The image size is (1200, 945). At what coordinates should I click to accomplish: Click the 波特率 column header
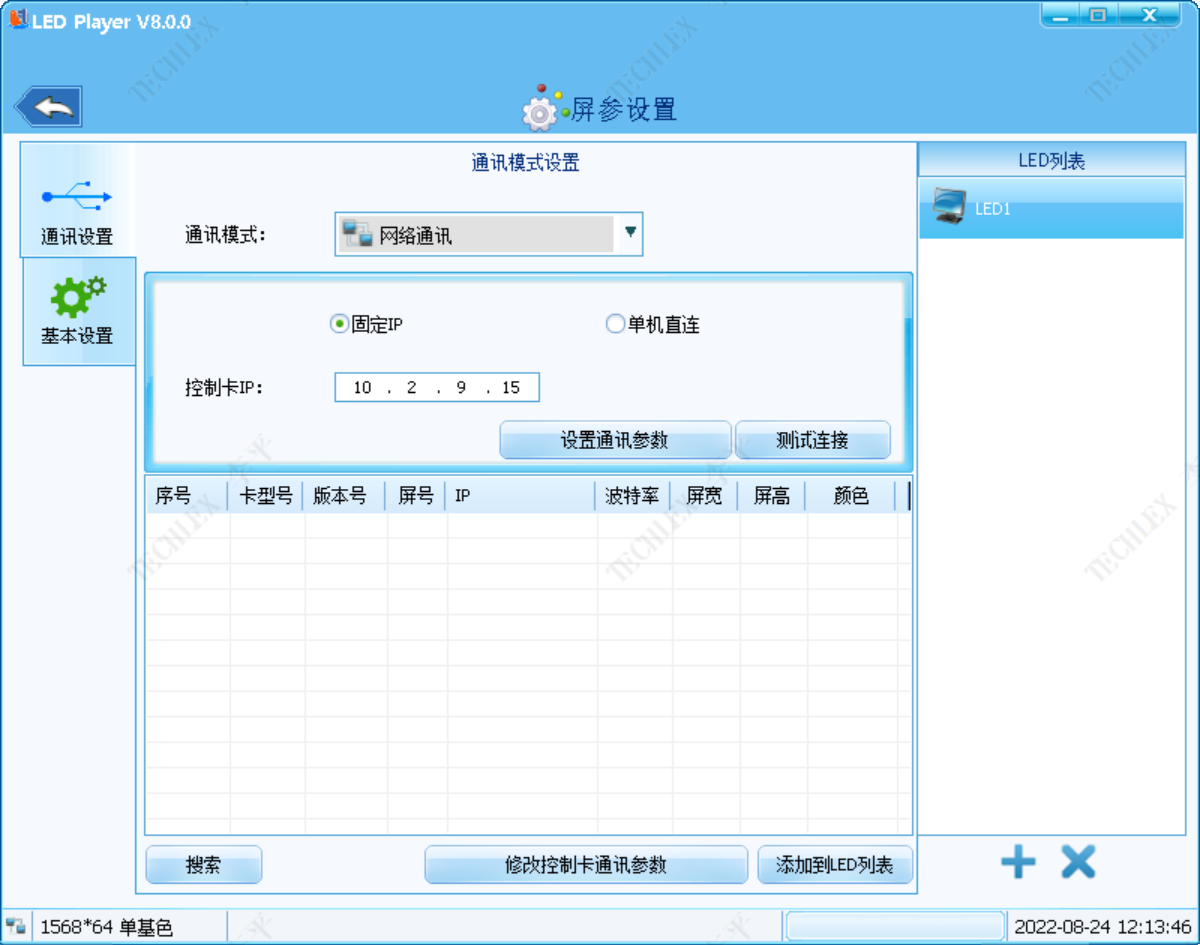pos(633,495)
